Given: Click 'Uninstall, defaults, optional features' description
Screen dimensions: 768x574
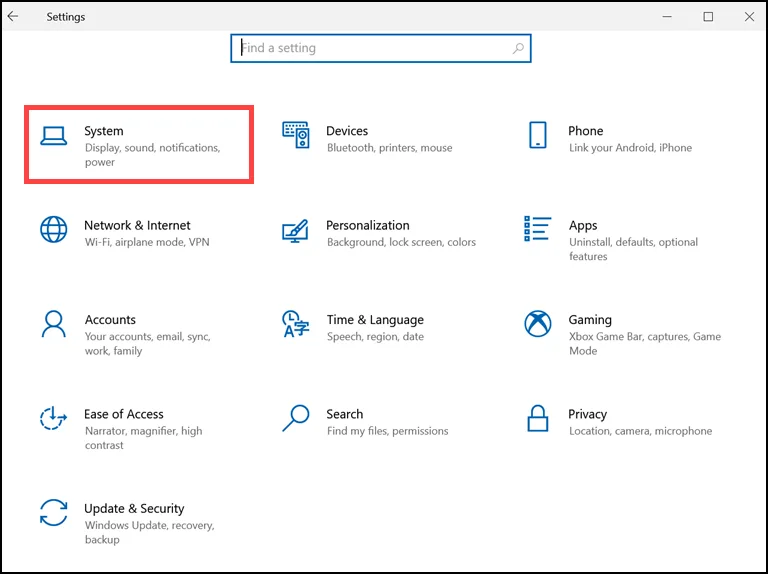Looking at the screenshot, I should click(x=633, y=249).
